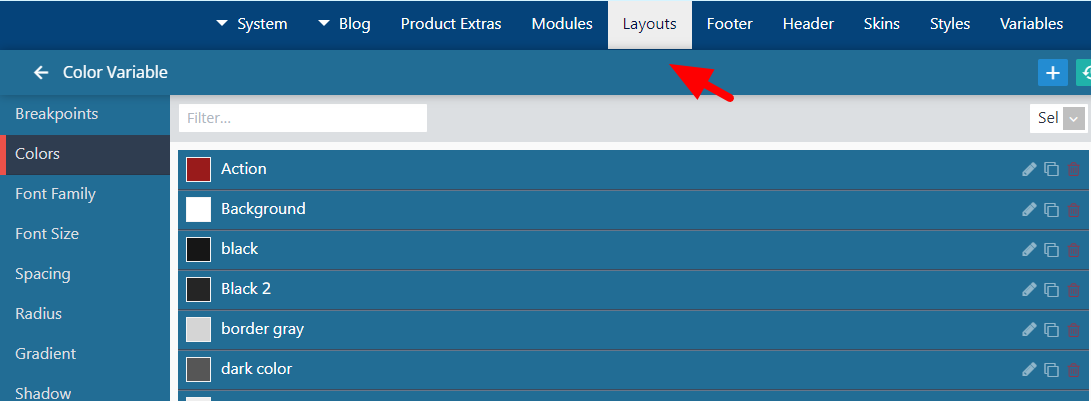This screenshot has width=1091, height=401.
Task: Go to the Product Extras tab
Action: tap(451, 24)
